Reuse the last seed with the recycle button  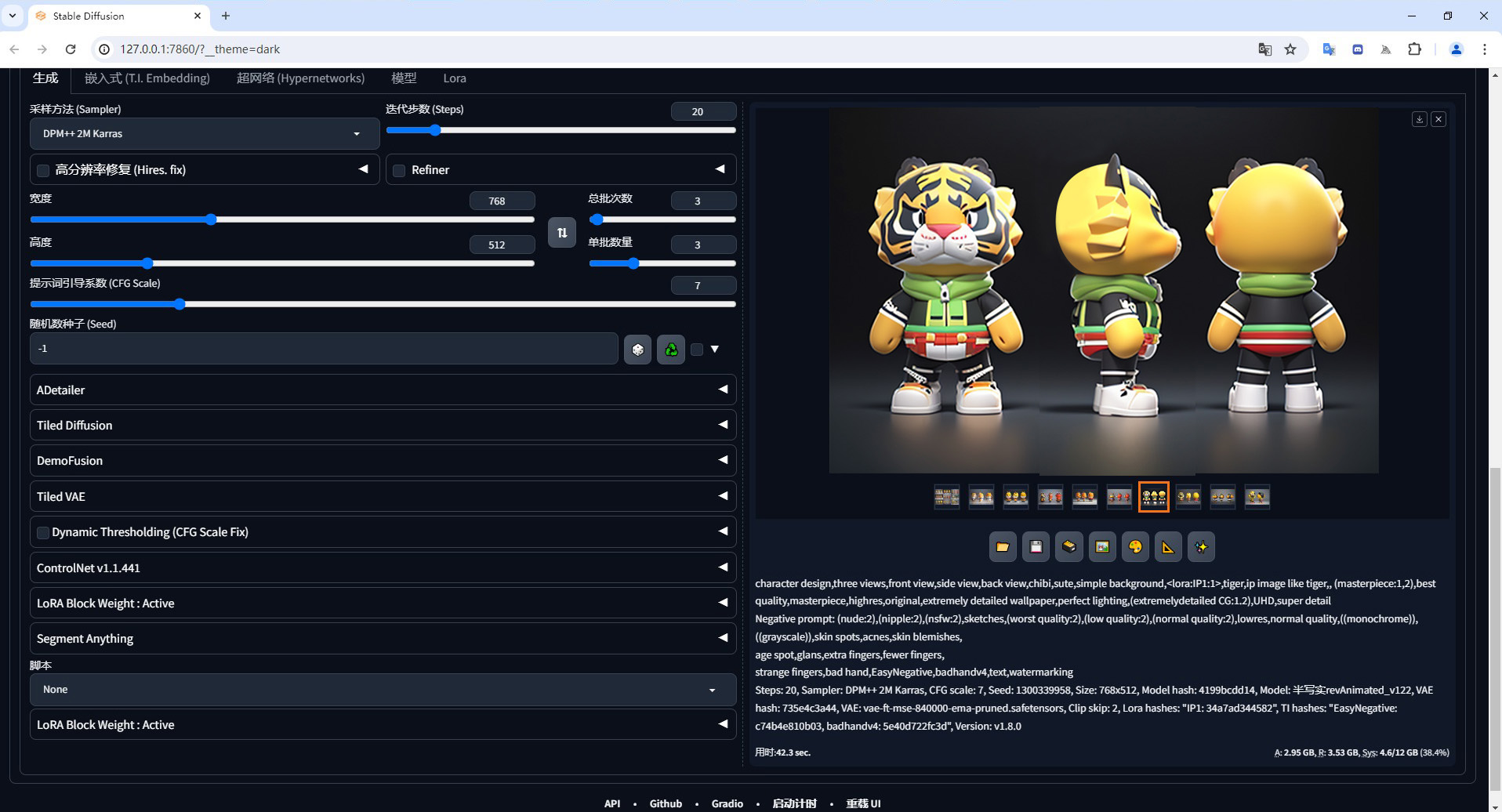click(x=671, y=350)
